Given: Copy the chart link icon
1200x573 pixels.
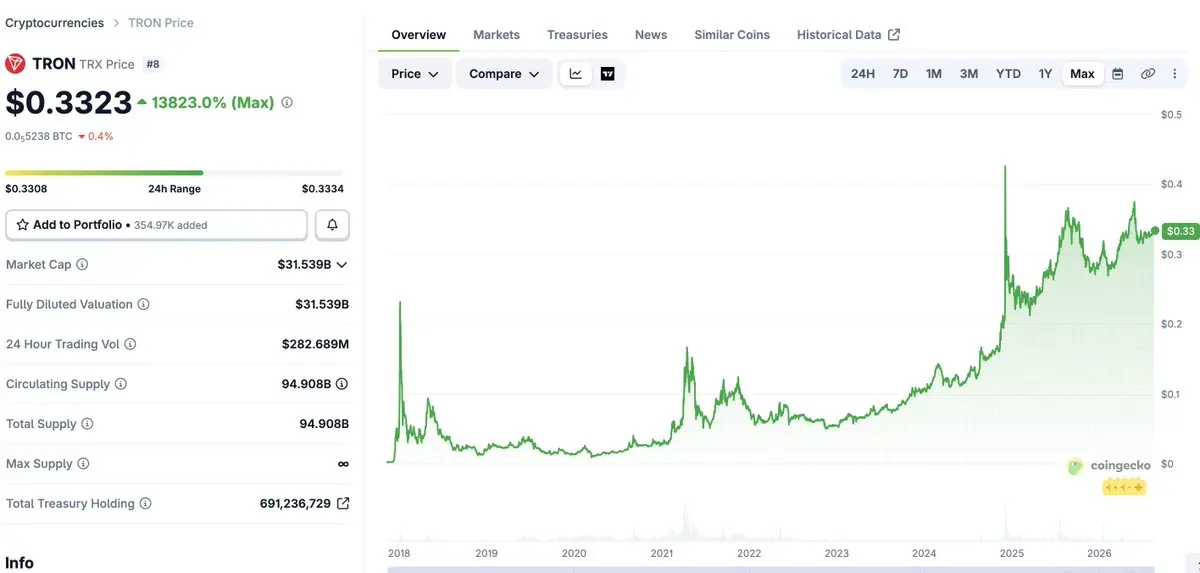Looking at the screenshot, I should click(1148, 74).
